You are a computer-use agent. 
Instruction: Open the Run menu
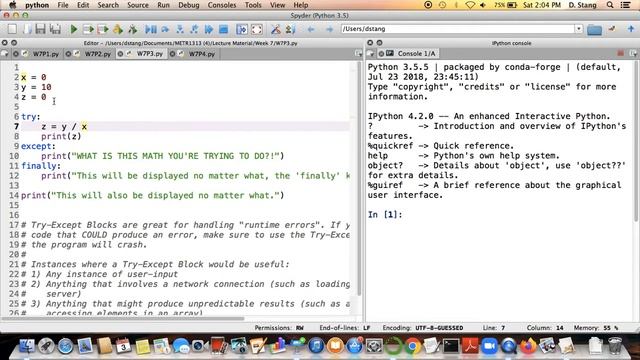[163, 5]
